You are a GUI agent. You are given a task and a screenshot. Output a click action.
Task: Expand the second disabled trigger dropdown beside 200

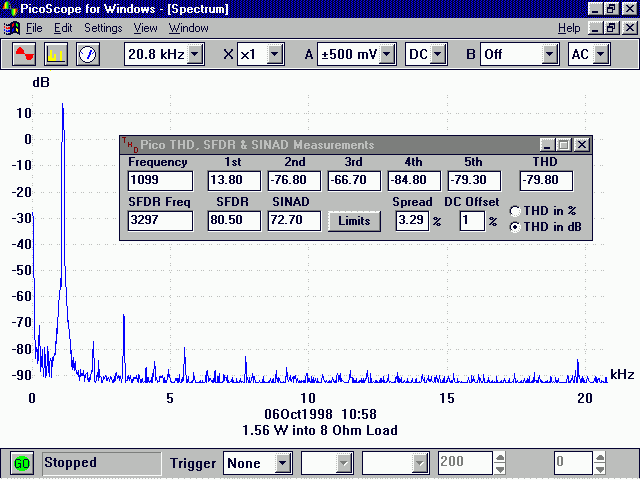click(420, 463)
